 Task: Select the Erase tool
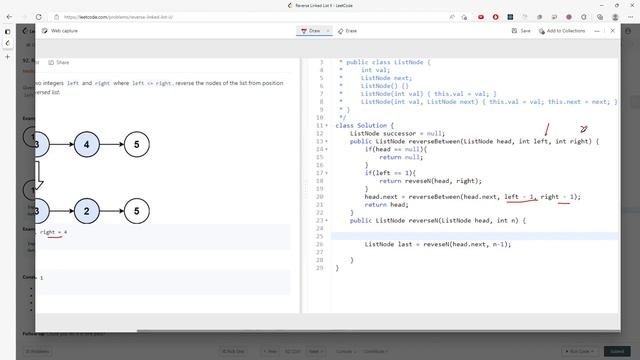click(347, 31)
